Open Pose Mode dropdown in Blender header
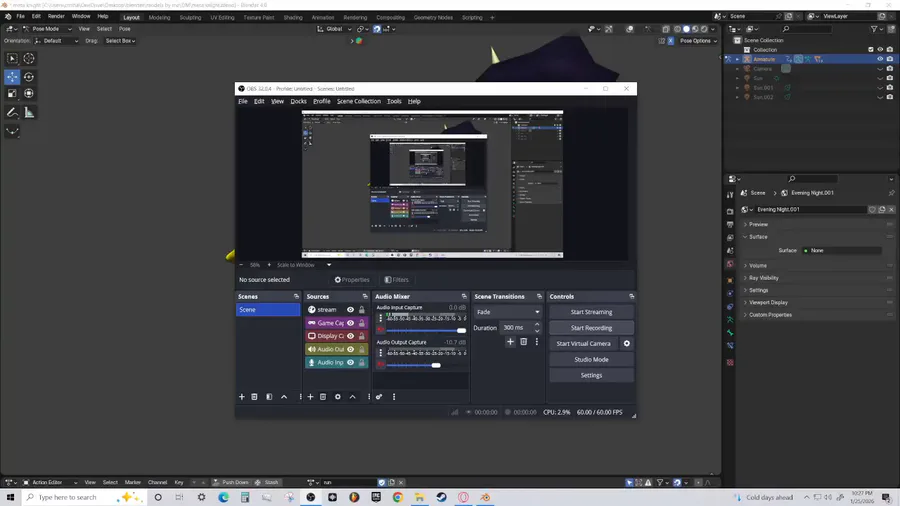This screenshot has height=506, width=900. pos(47,29)
